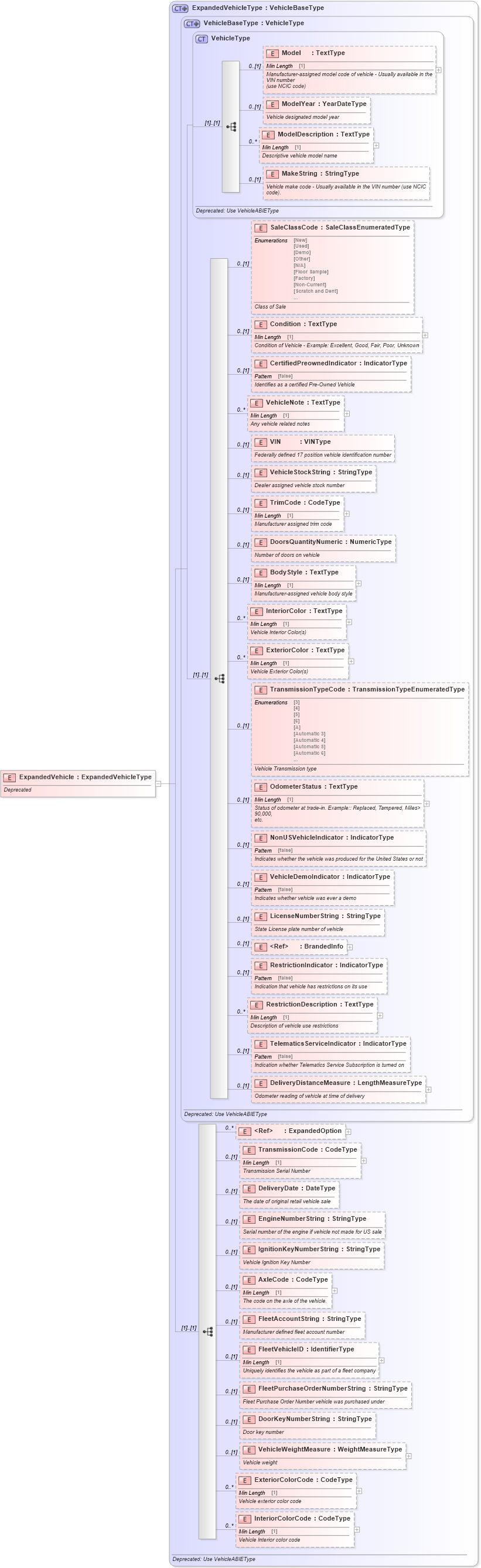The height and width of the screenshot is (1568, 481).
Task: Expand the OdometerStatus element plus box
Action: 427,803
